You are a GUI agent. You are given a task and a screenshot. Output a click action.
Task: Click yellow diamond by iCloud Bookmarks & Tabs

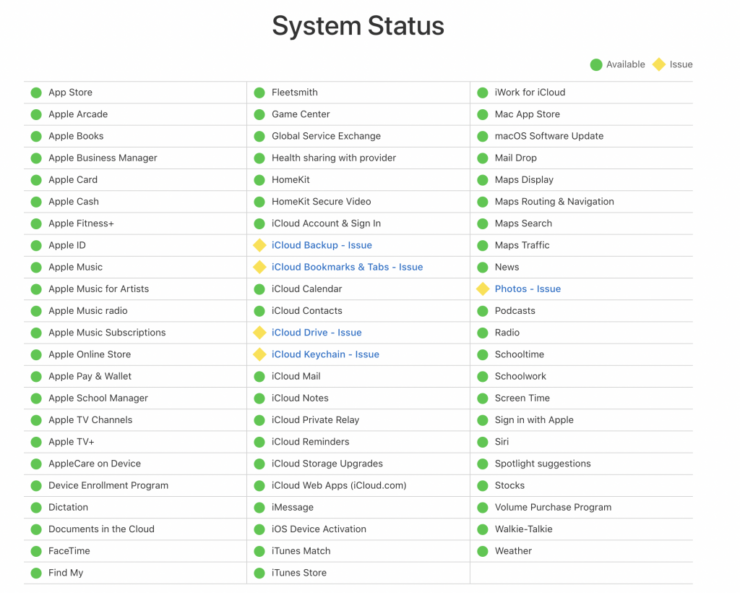pyautogui.click(x=259, y=267)
